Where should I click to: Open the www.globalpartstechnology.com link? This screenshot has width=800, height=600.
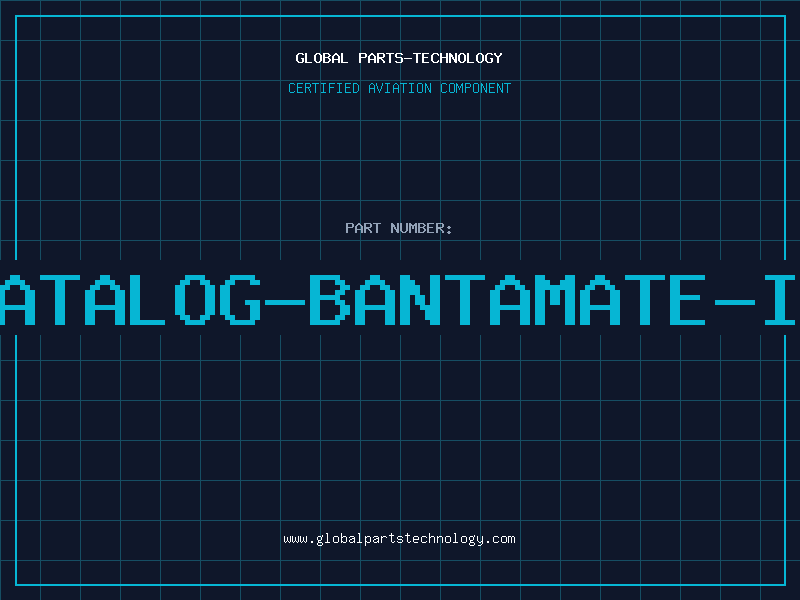399,539
